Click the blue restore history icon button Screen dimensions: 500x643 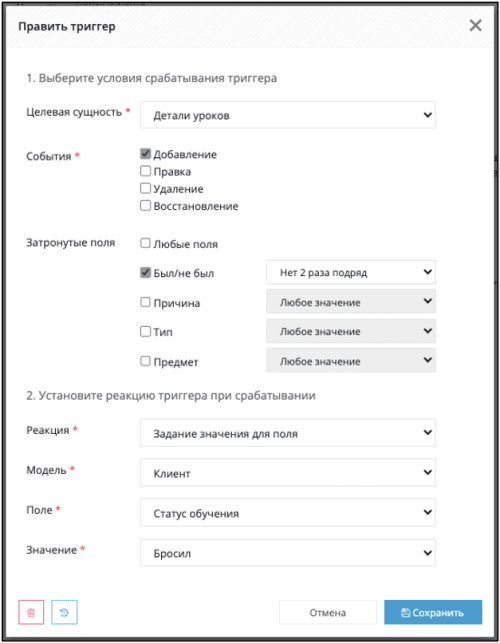pos(64,612)
